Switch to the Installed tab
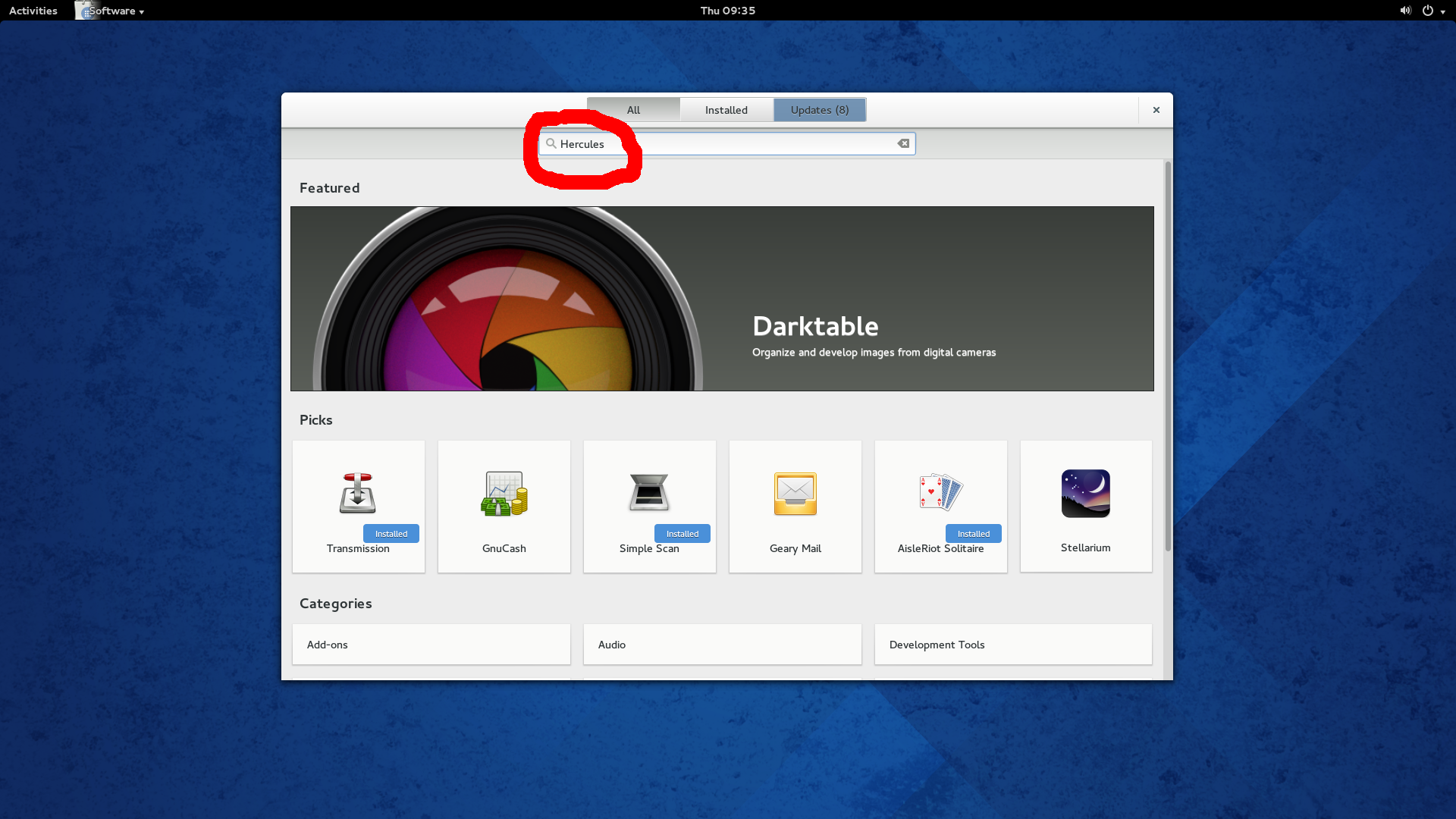 click(726, 110)
